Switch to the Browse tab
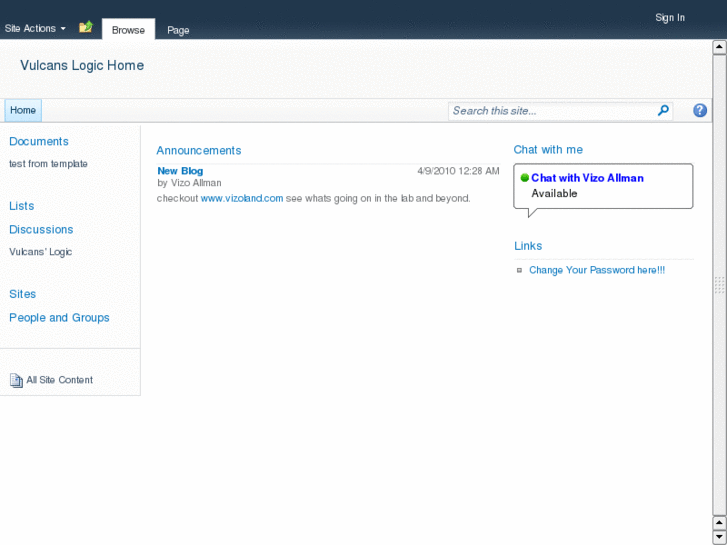The width and height of the screenshot is (727, 545). coord(128,30)
